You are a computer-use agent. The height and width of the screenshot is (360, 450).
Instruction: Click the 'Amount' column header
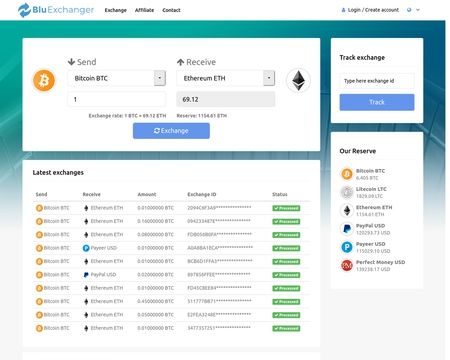[x=147, y=194]
